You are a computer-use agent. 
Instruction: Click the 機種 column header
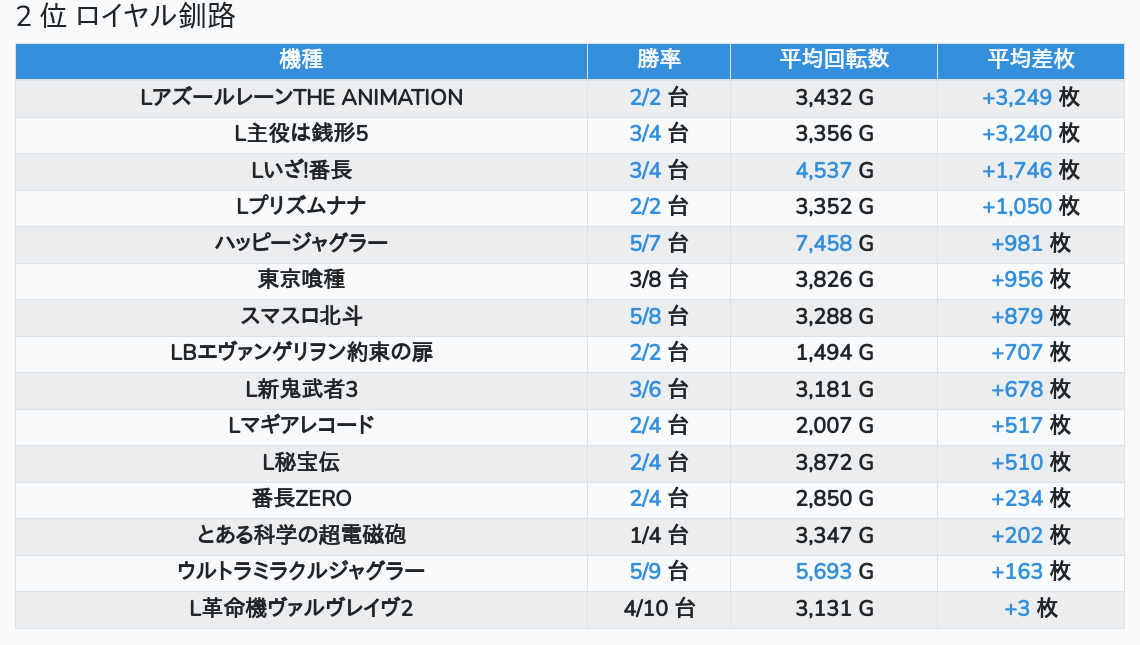point(301,60)
